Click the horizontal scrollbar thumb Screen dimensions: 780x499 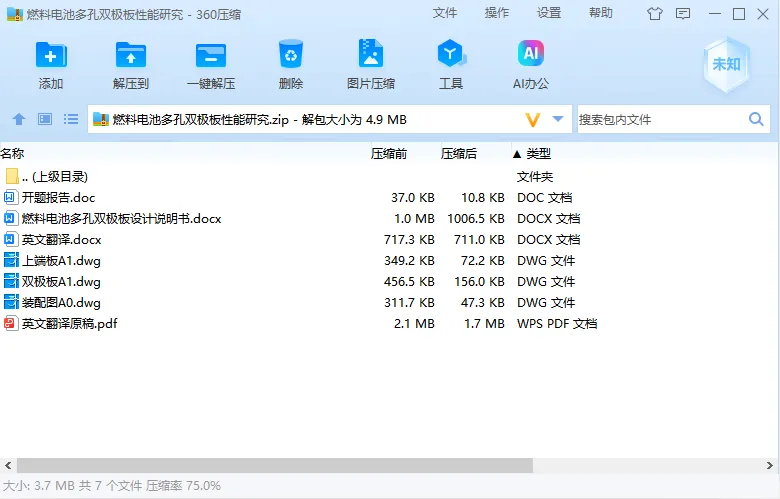(275, 466)
